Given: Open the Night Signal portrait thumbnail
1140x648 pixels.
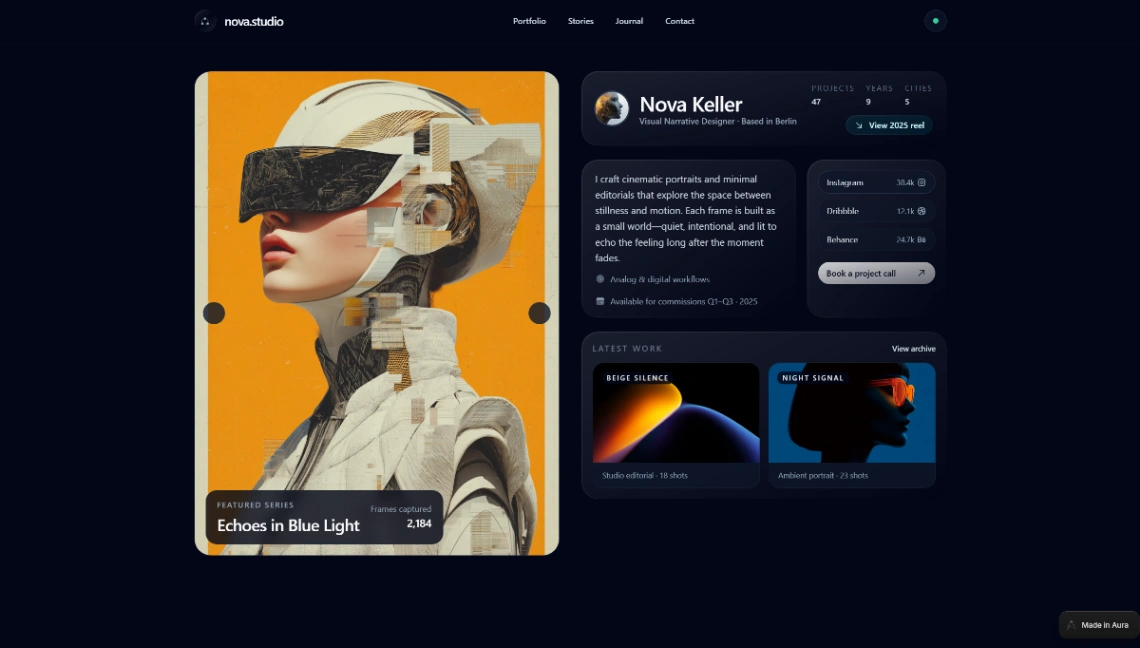Looking at the screenshot, I should pyautogui.click(x=852, y=413).
